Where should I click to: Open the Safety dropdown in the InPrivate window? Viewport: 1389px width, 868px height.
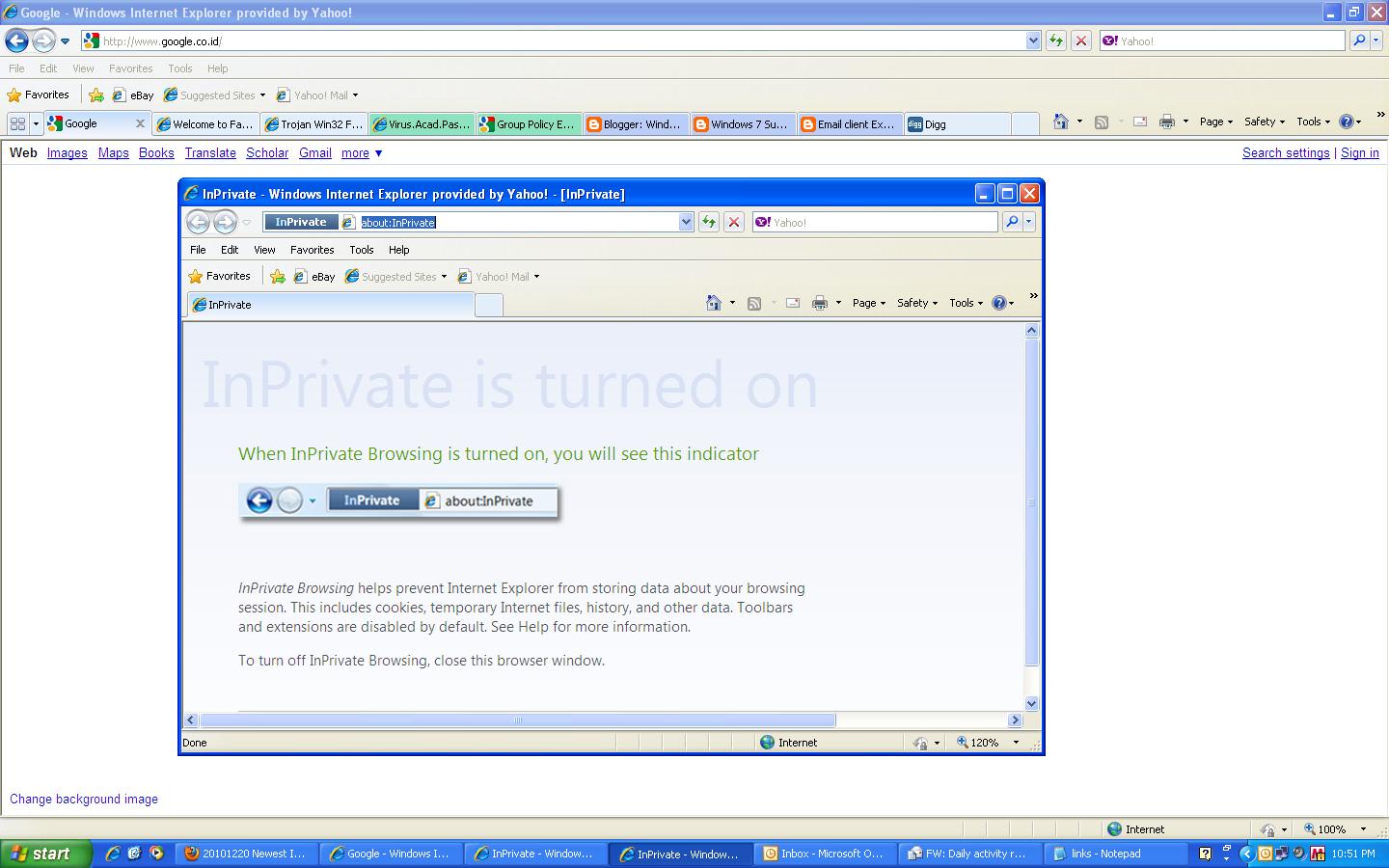914,302
